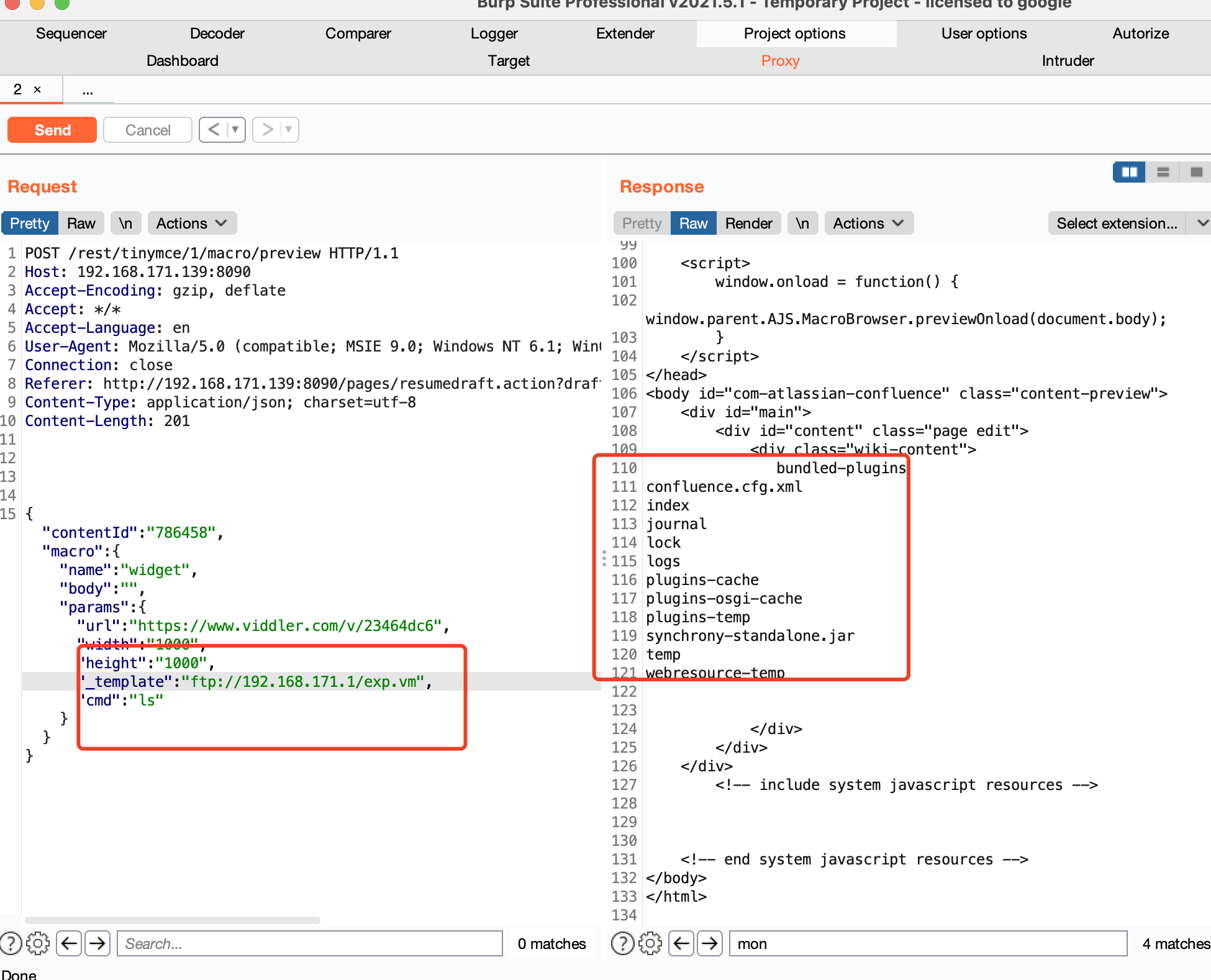Open search settings gear under Request panel
Viewport: 1211px width, 980px height.
pyautogui.click(x=39, y=943)
